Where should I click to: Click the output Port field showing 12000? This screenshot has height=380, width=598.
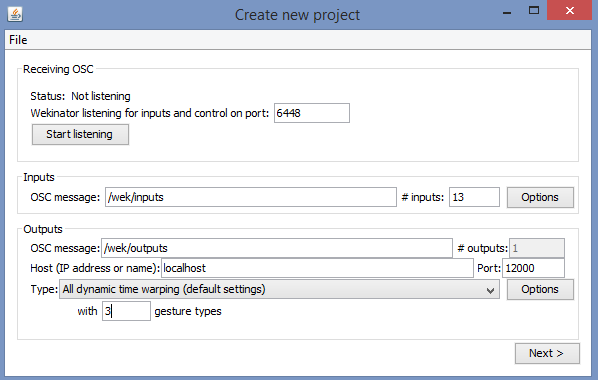click(533, 268)
